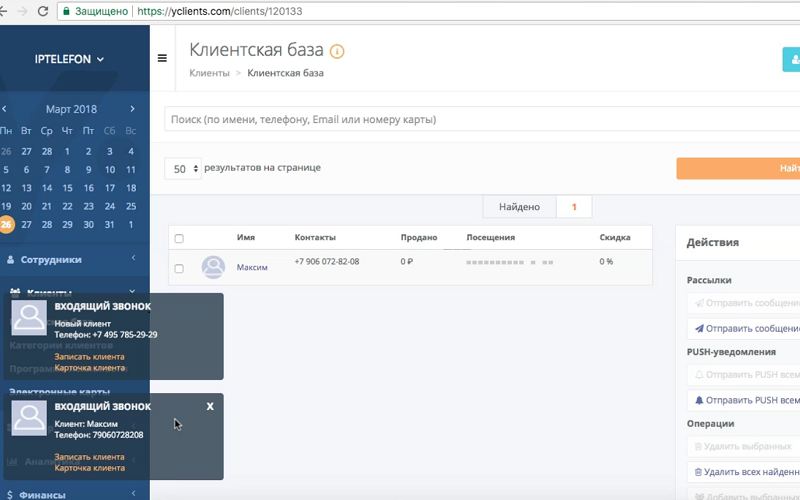800x500 pixels.
Task: Click avatar in the Новый клиент call notification
Action: tap(29, 317)
